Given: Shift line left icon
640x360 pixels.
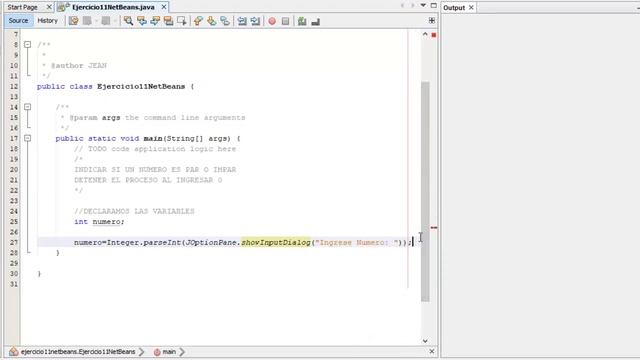Looking at the screenshot, I should [242, 21].
